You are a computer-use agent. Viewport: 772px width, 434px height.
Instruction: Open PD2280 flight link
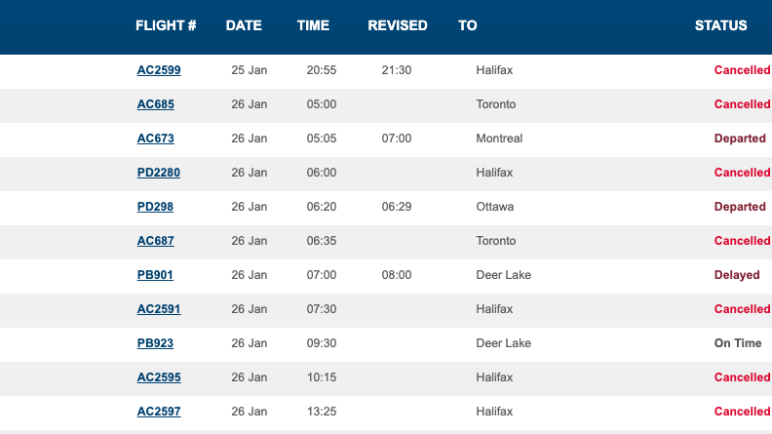click(x=158, y=173)
